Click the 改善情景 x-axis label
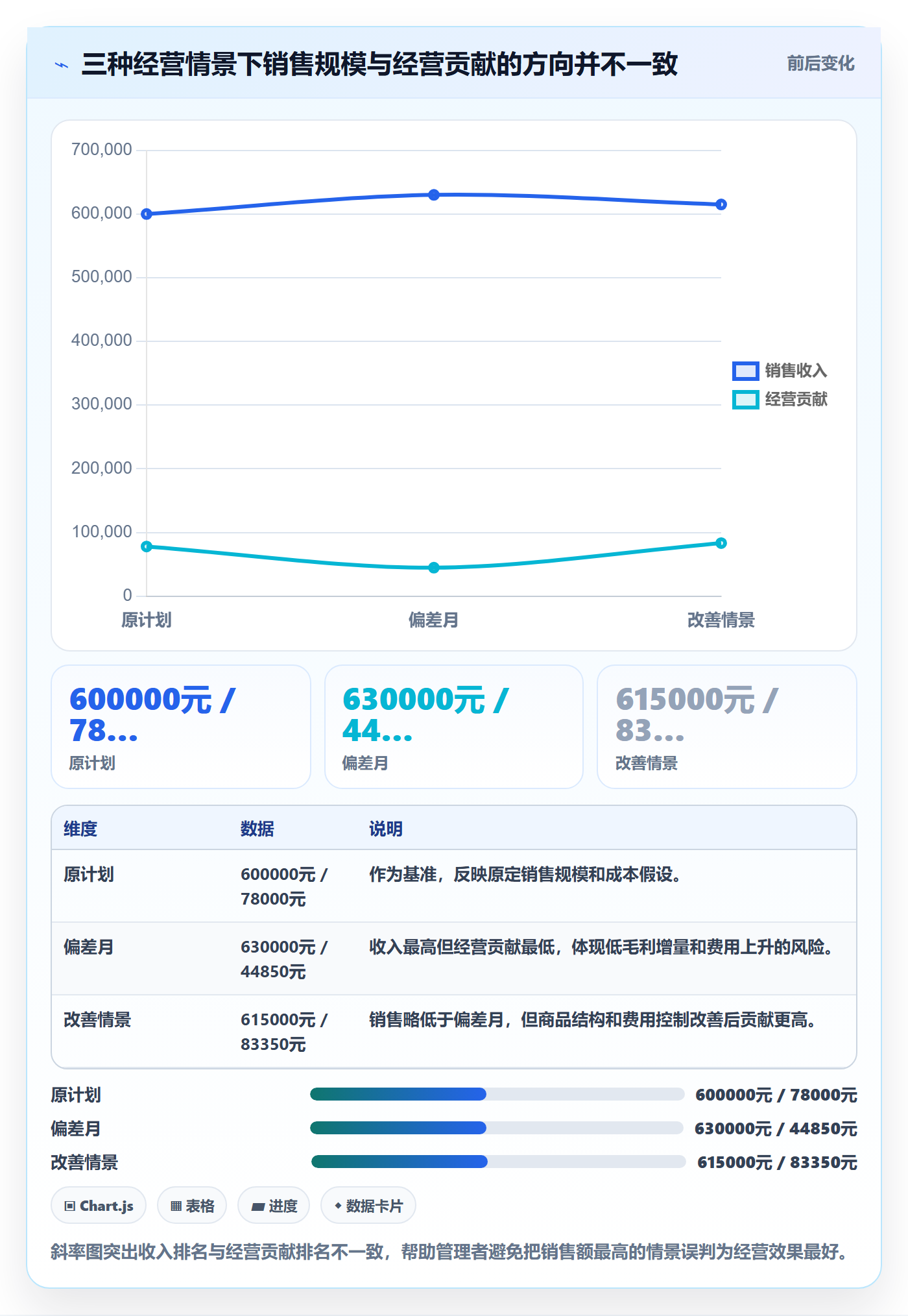Screen dimensions: 908x1316 [721, 620]
